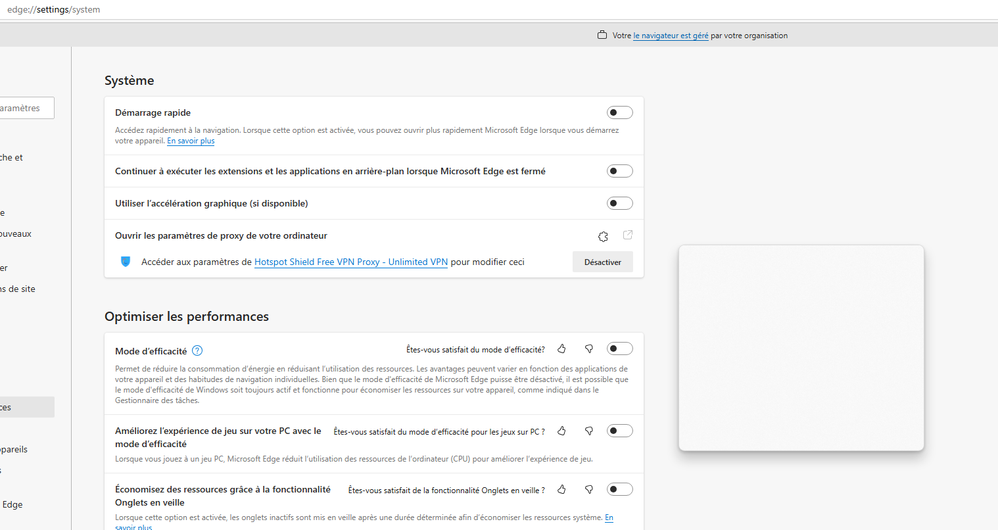Select sidebar item ending in 's de site'
Image resolution: width=998 pixels, height=530 pixels.
click(18, 289)
